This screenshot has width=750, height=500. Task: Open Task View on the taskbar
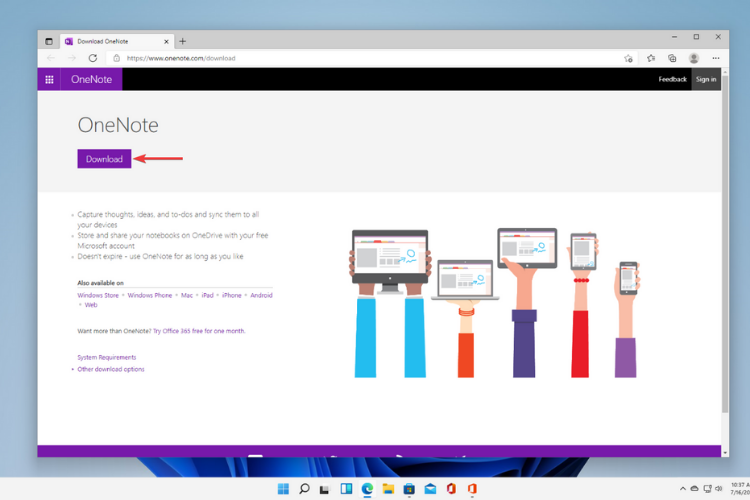(x=325, y=489)
